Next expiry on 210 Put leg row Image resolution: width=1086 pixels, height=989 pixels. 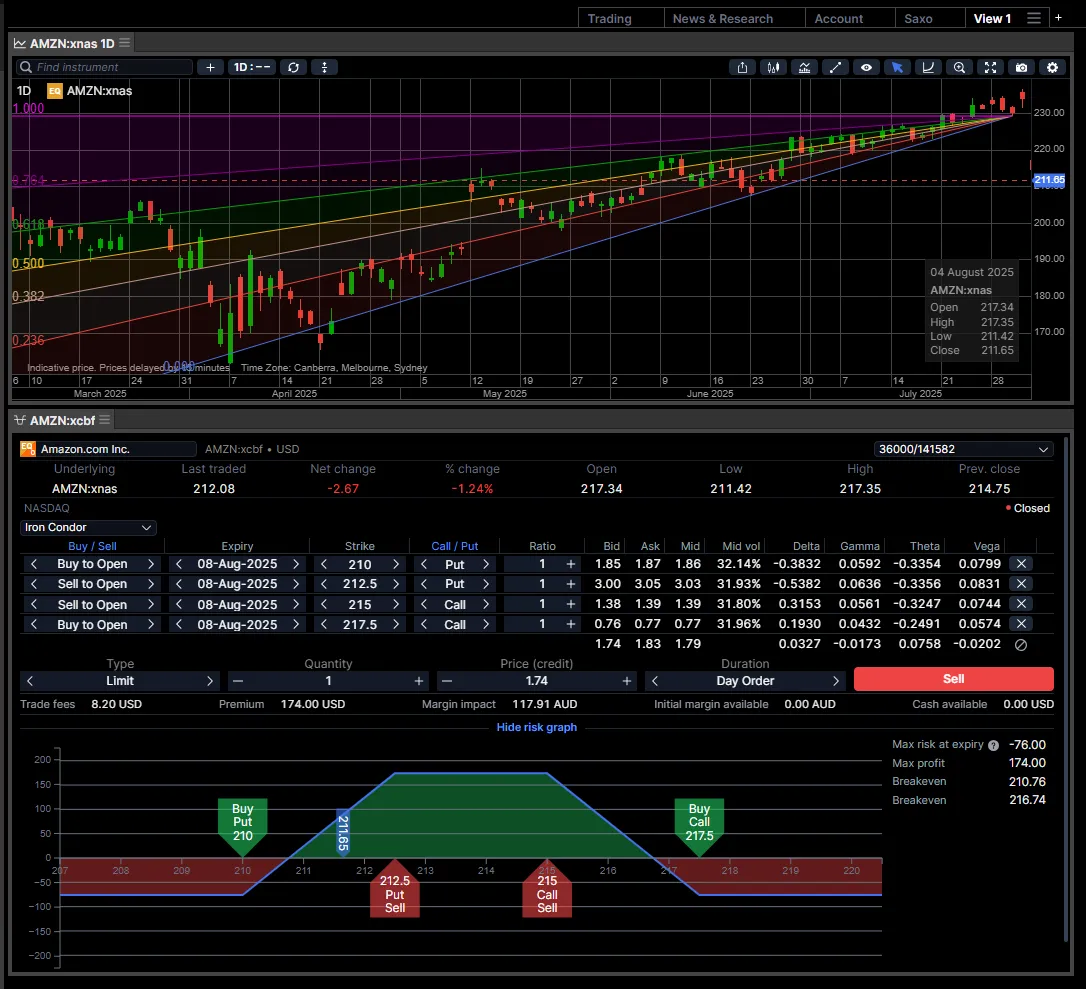click(296, 564)
